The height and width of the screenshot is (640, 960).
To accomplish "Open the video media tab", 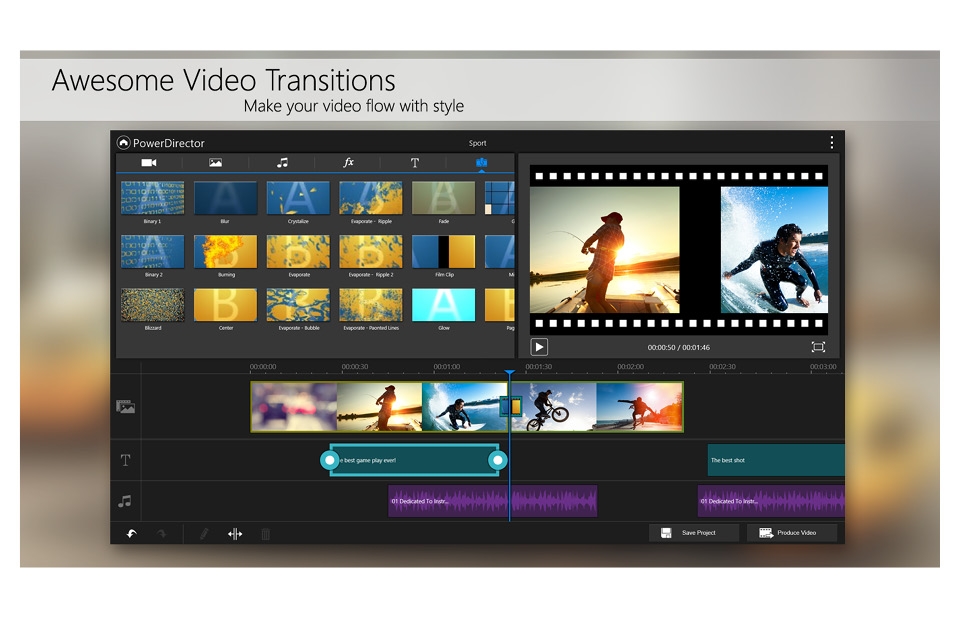I will pyautogui.click(x=149, y=162).
